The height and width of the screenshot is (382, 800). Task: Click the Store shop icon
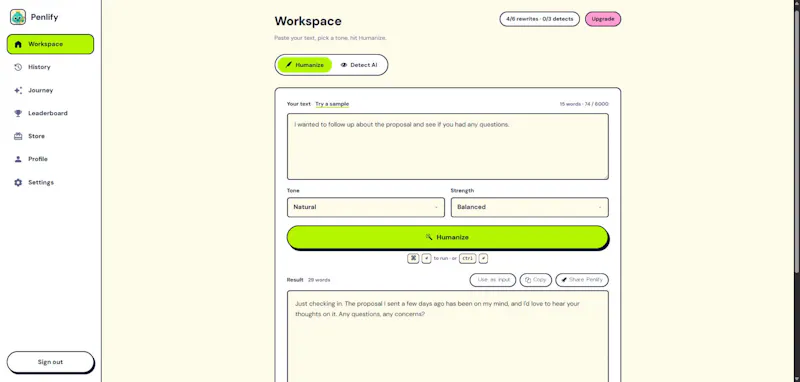tap(18, 136)
